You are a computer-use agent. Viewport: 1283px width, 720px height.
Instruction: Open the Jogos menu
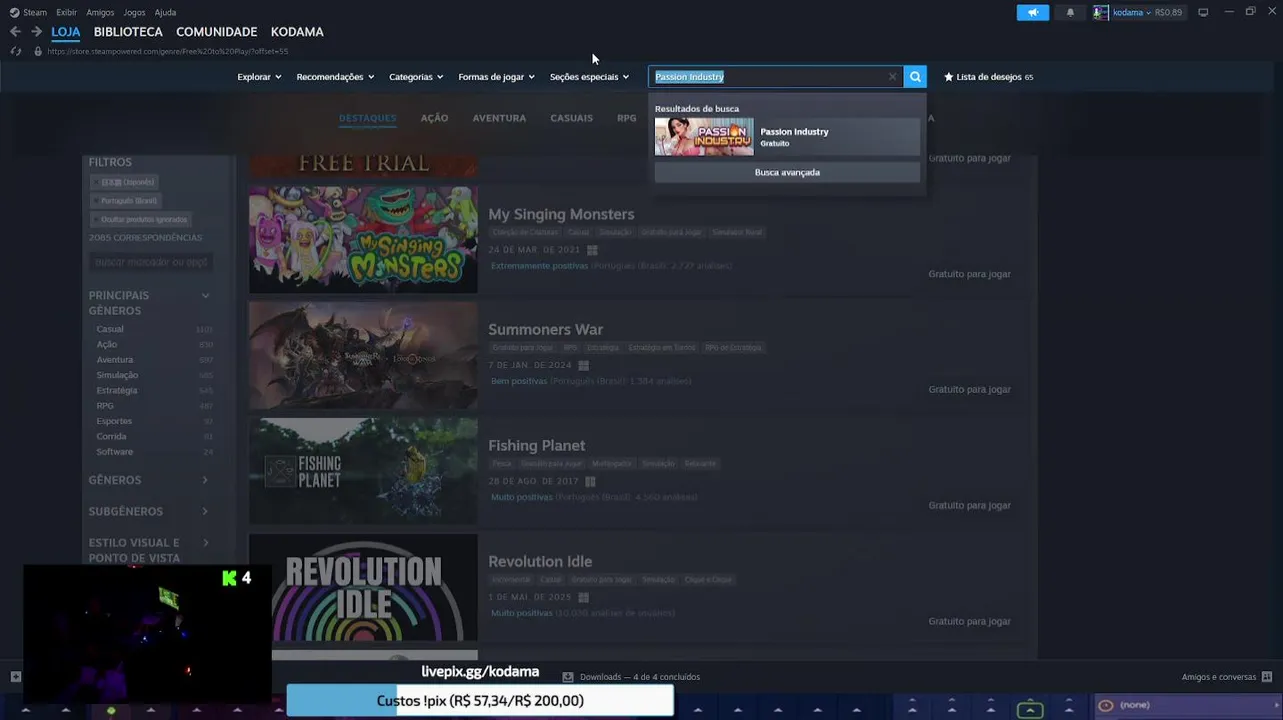134,12
